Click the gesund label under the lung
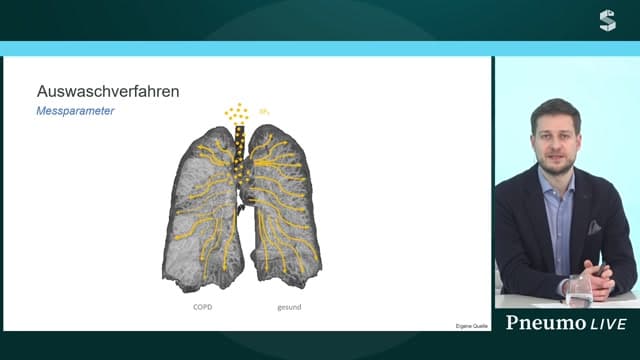 (289, 307)
